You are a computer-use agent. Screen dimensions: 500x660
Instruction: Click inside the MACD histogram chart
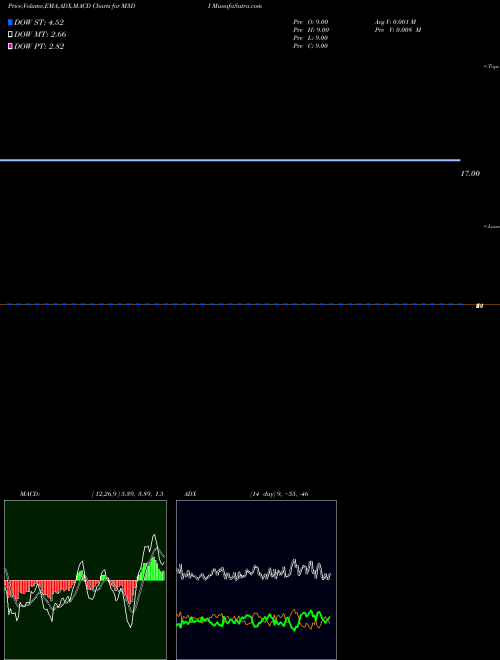85,580
